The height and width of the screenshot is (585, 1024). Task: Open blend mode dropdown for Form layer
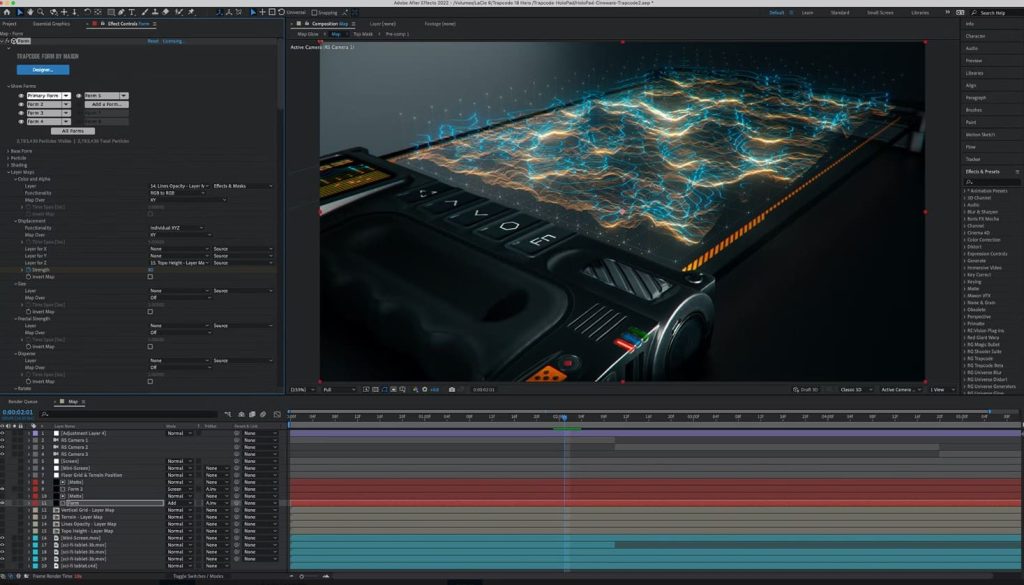pos(179,502)
